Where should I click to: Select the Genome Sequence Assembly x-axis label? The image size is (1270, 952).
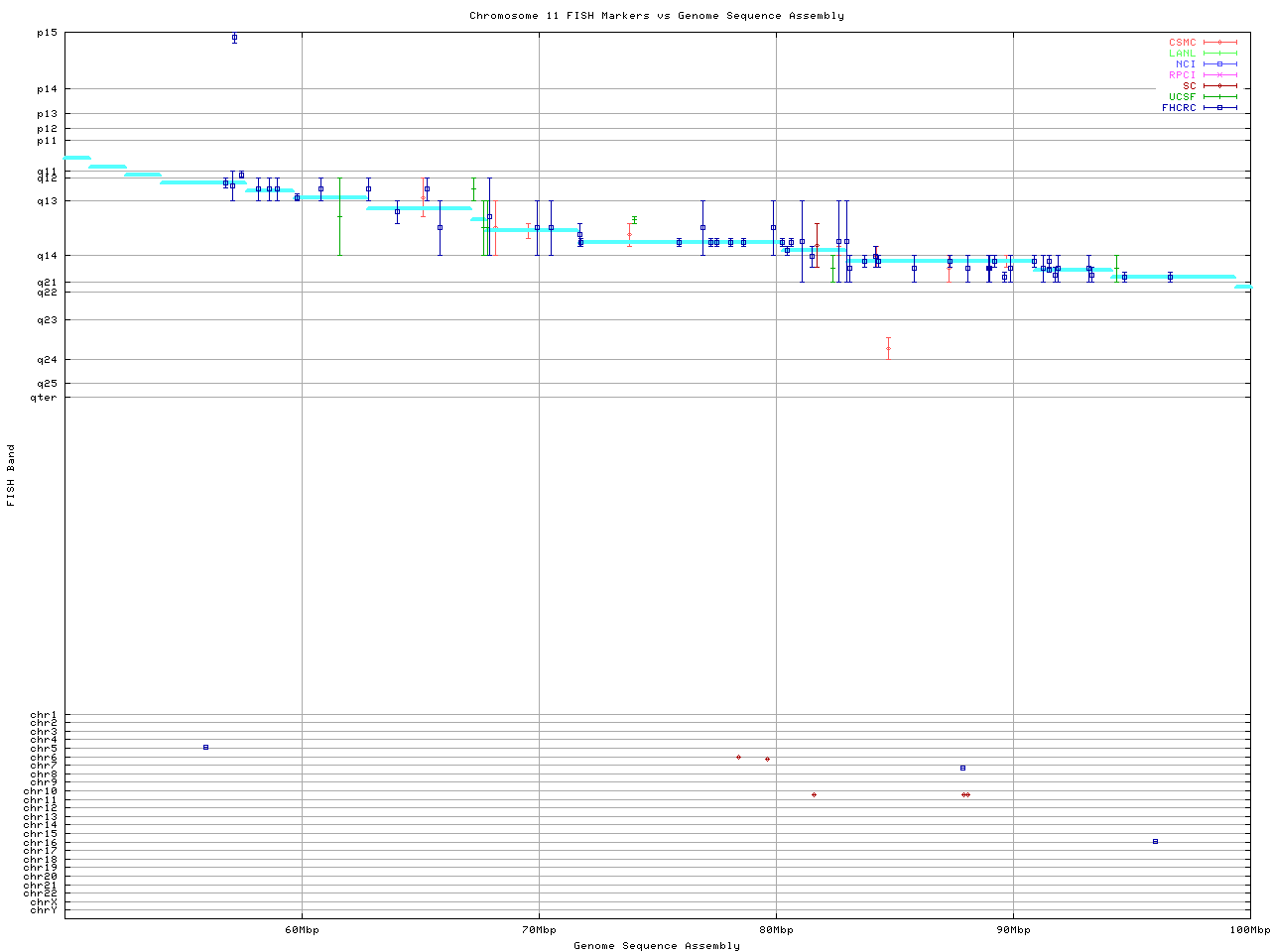coord(657,946)
